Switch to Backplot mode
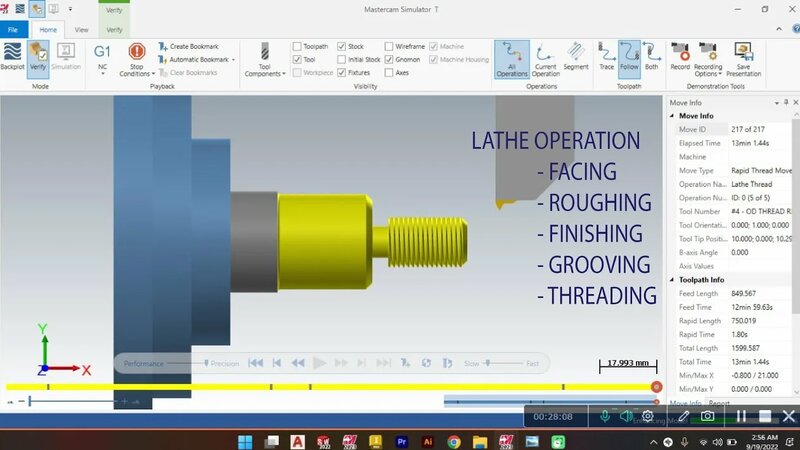 click(x=12, y=57)
